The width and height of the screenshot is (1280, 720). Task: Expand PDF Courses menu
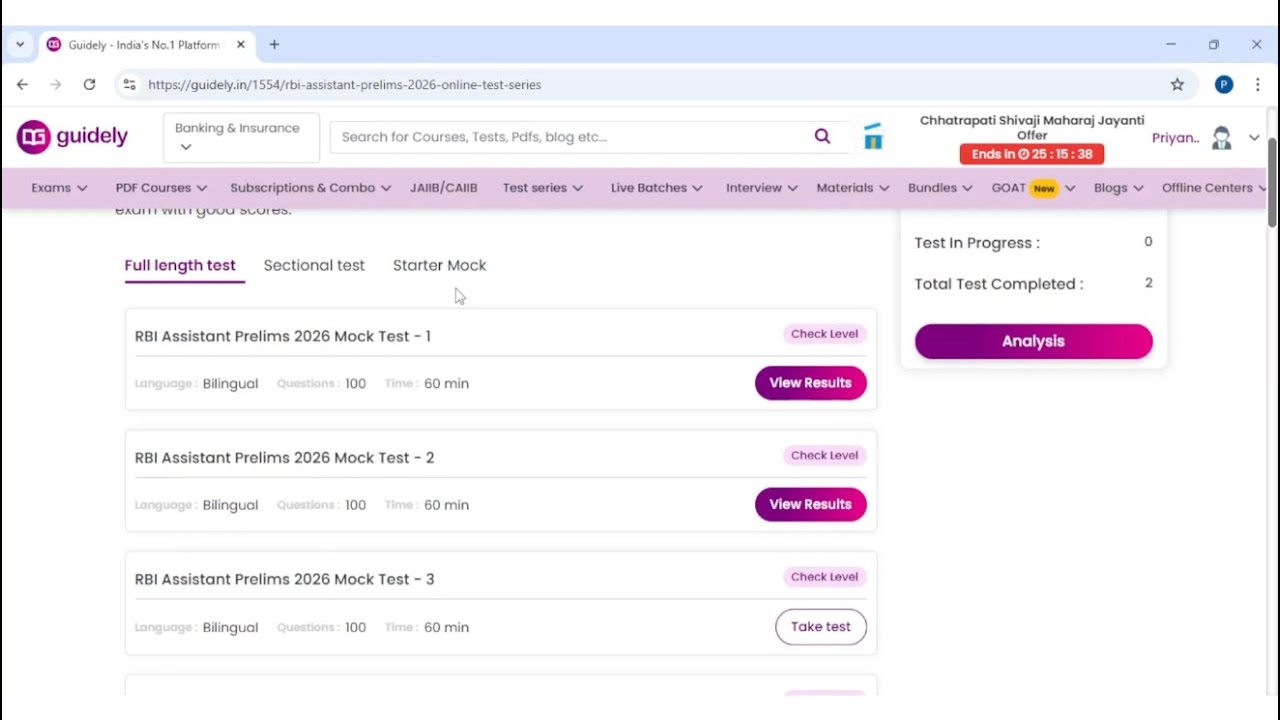(161, 188)
